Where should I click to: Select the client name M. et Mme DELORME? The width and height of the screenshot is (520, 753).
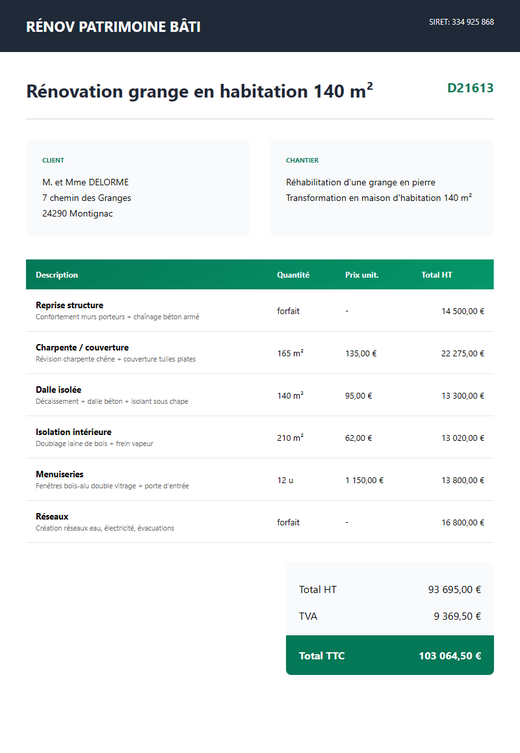[x=85, y=182]
